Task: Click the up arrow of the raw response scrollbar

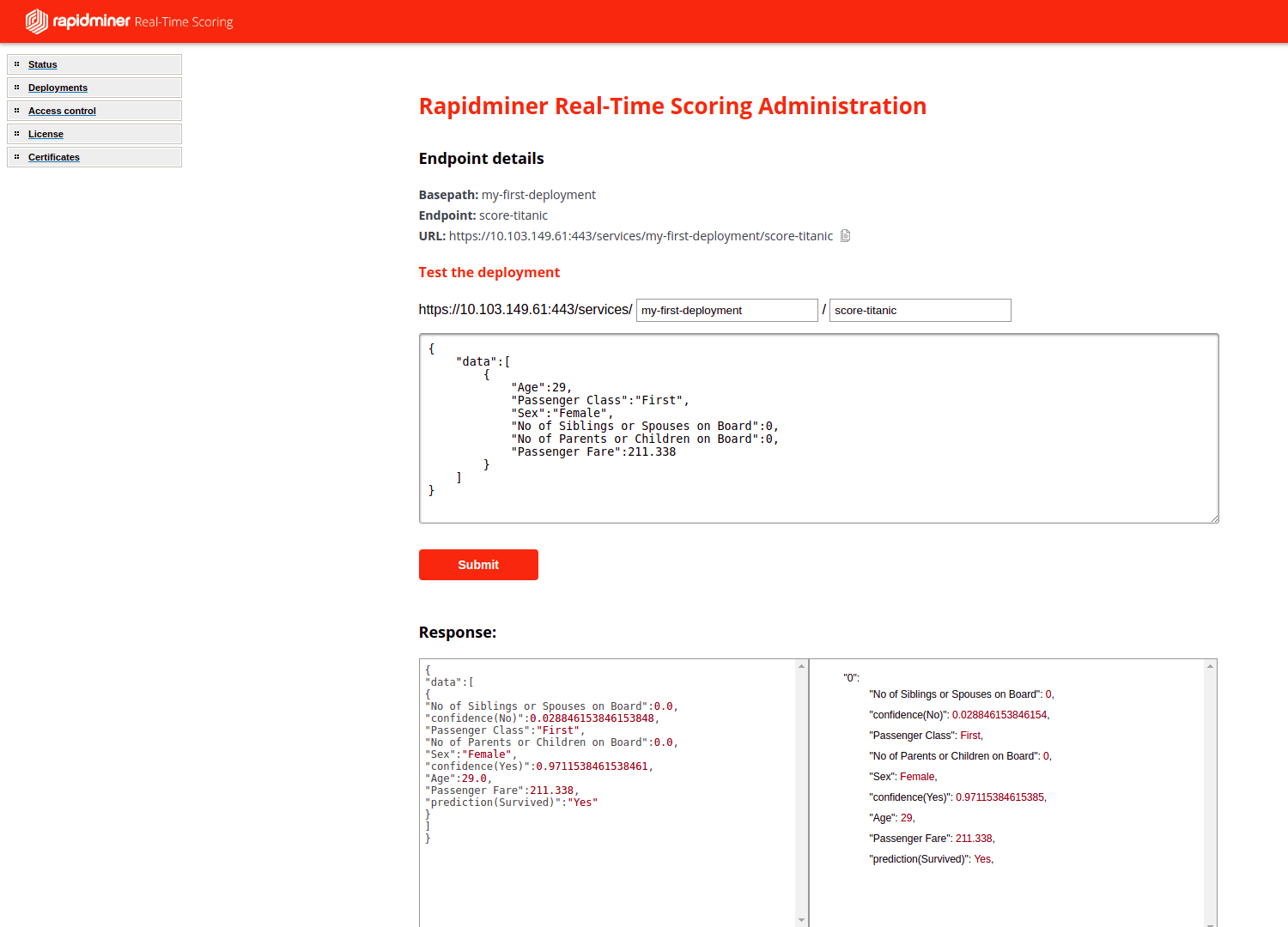Action: pyautogui.click(x=801, y=666)
